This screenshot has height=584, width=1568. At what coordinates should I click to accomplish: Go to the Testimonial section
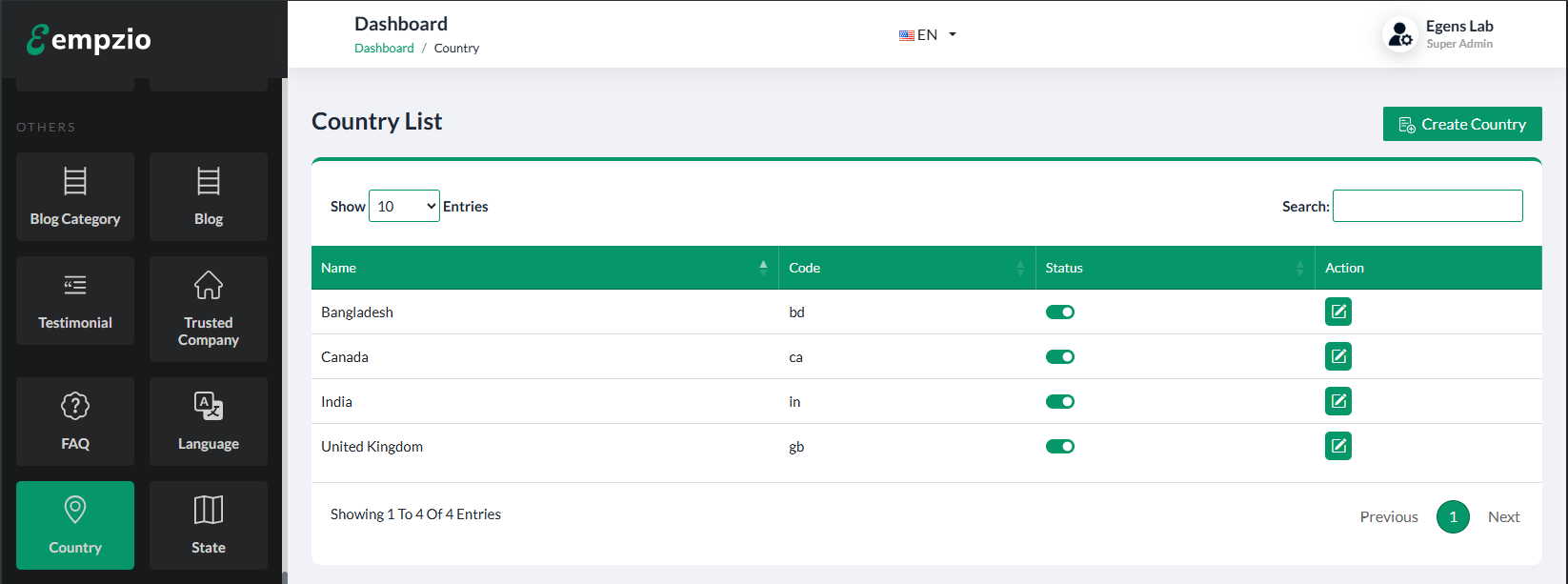[75, 300]
